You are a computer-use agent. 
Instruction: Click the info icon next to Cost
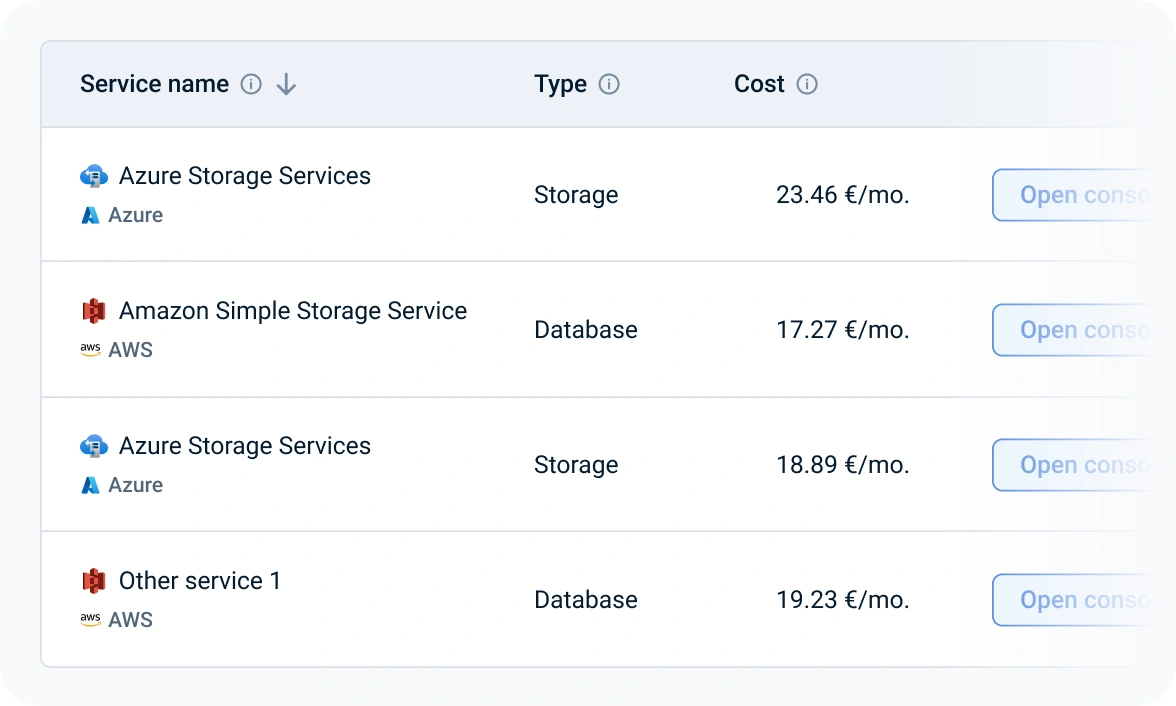click(807, 85)
